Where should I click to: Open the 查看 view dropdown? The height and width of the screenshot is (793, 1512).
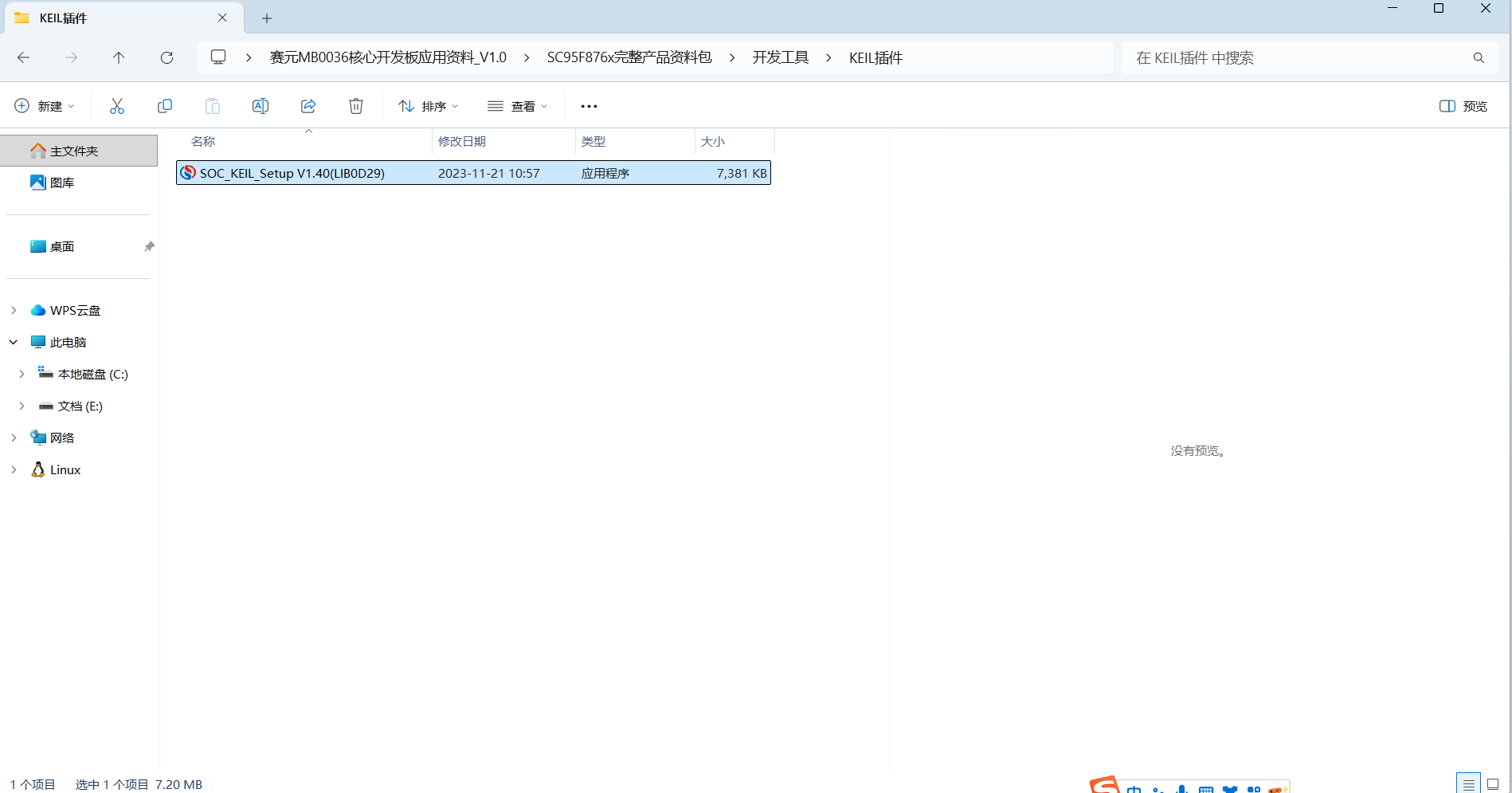click(x=518, y=106)
